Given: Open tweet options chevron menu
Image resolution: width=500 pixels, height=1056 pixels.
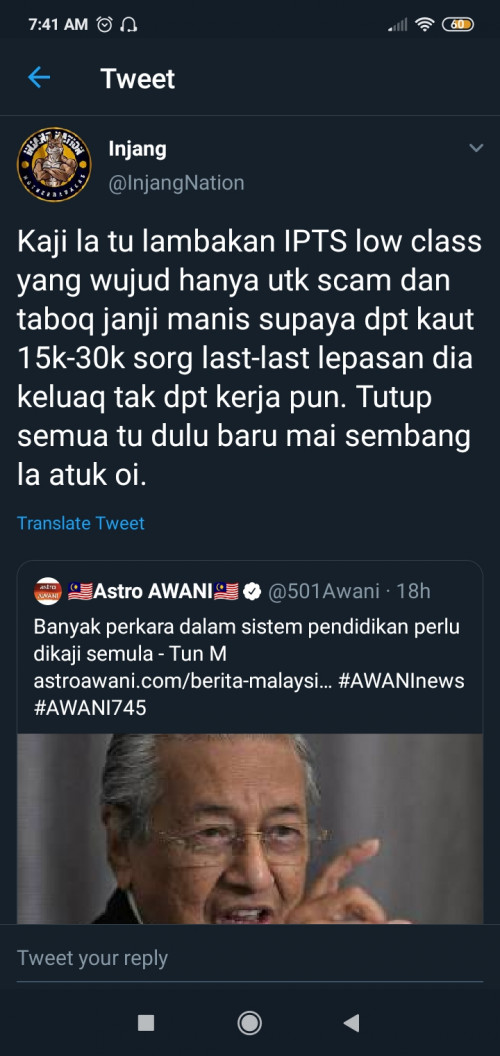Looking at the screenshot, I should coord(476,147).
